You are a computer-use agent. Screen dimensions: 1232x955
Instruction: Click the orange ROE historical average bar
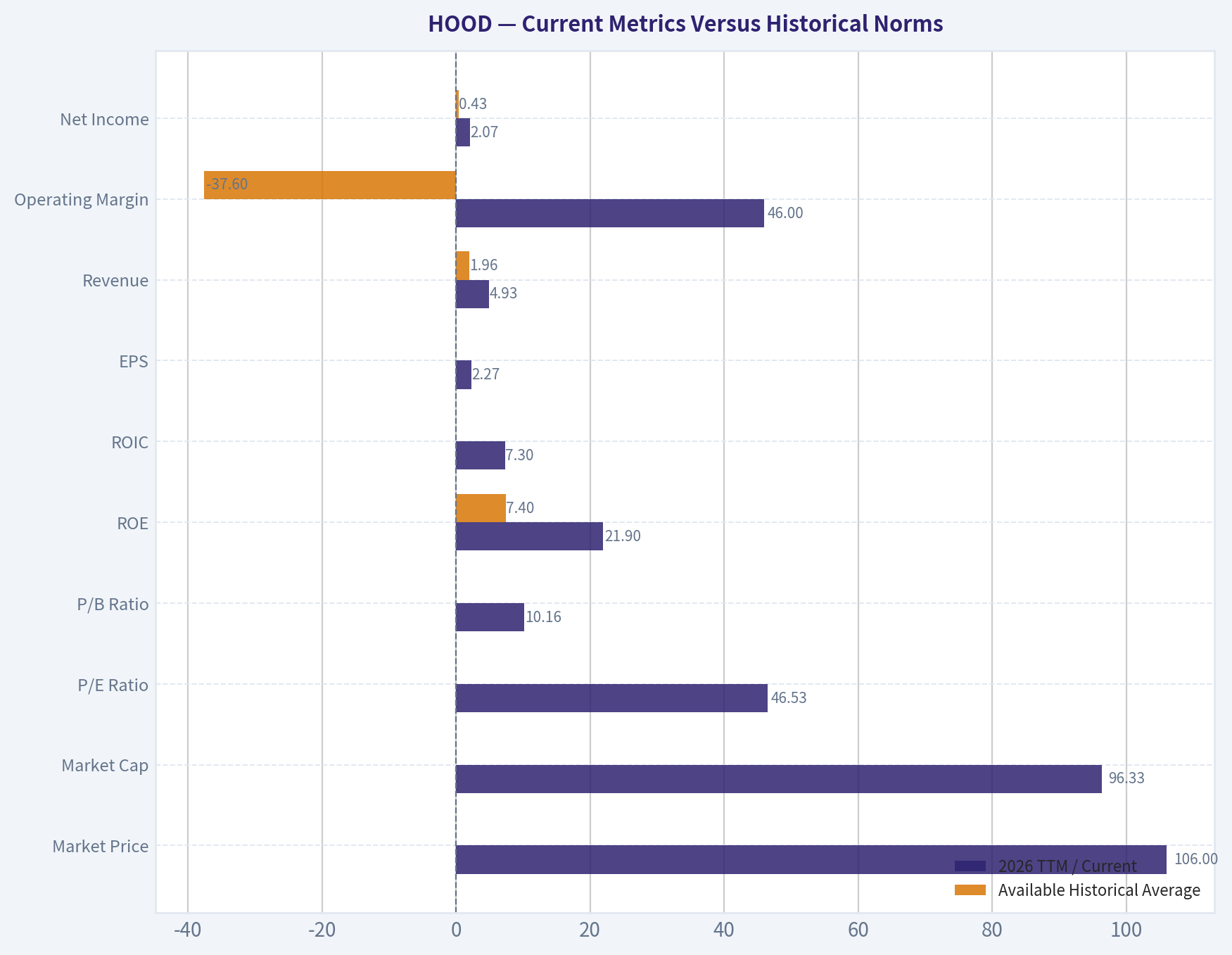tap(481, 508)
